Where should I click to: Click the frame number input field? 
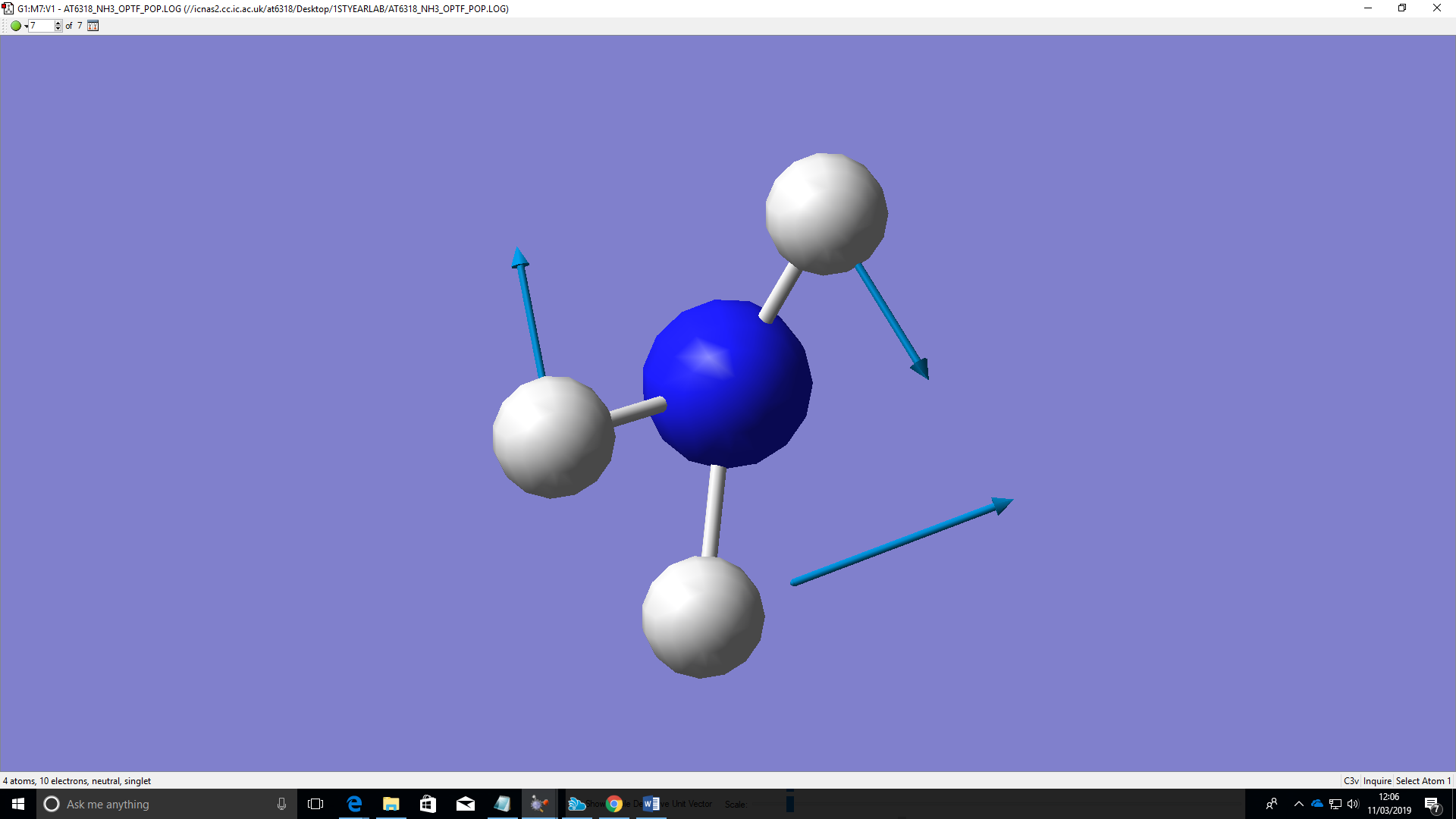click(x=42, y=26)
